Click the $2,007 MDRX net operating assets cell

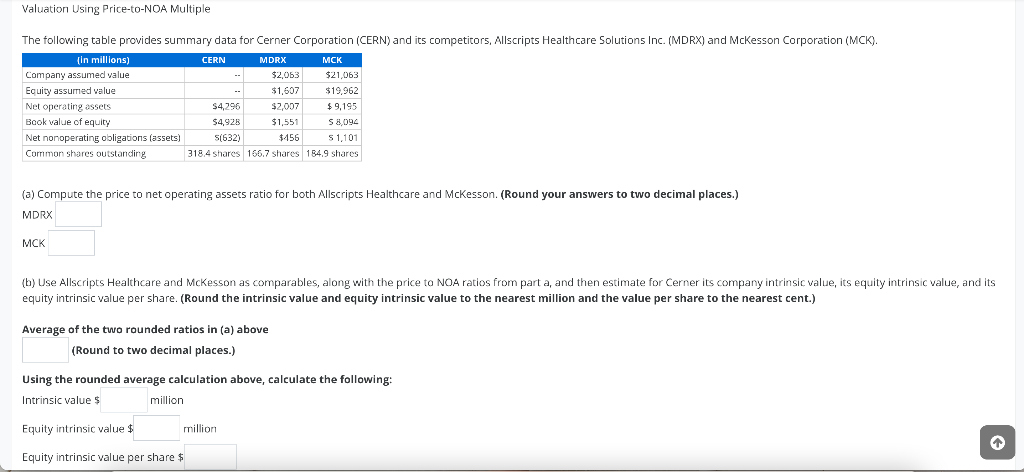coord(273,106)
